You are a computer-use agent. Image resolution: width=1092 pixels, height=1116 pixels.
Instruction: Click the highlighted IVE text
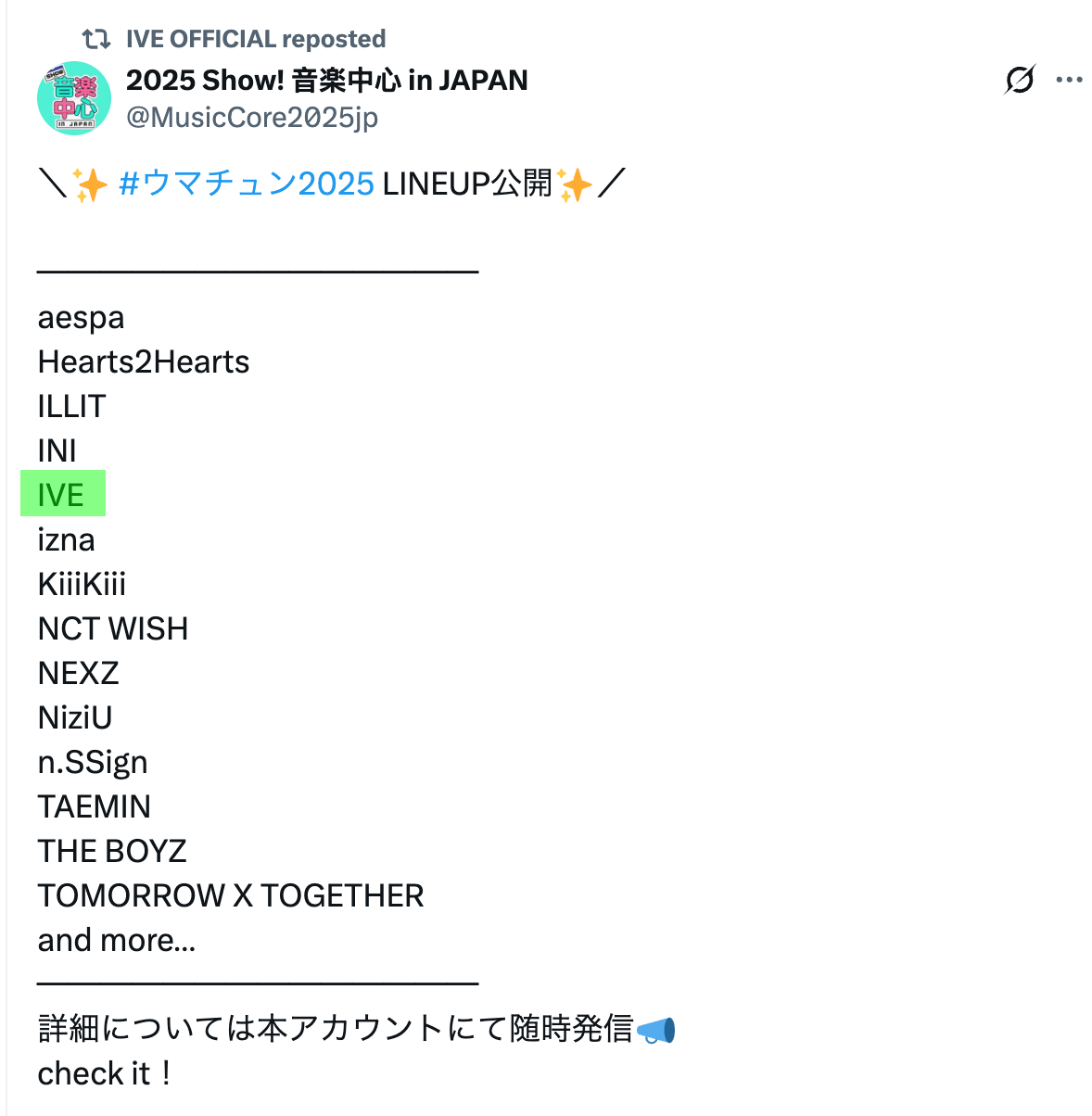(x=61, y=495)
